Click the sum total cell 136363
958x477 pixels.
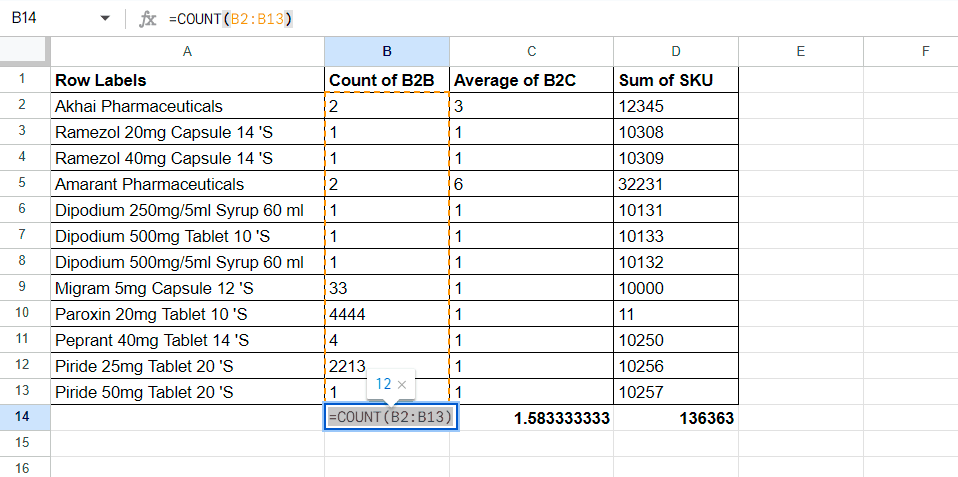pyautogui.click(x=676, y=418)
